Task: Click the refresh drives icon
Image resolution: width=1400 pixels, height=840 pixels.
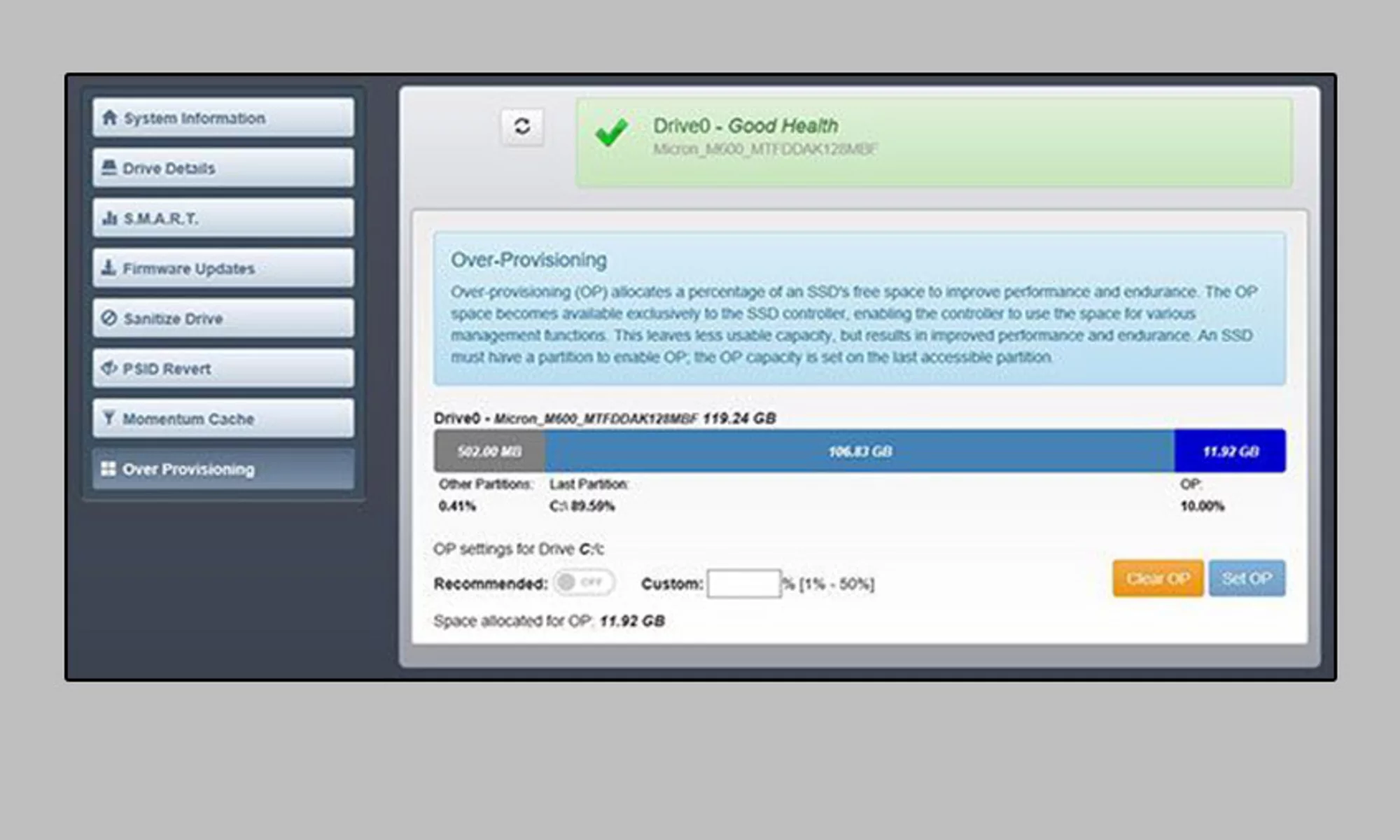Action: 521,127
